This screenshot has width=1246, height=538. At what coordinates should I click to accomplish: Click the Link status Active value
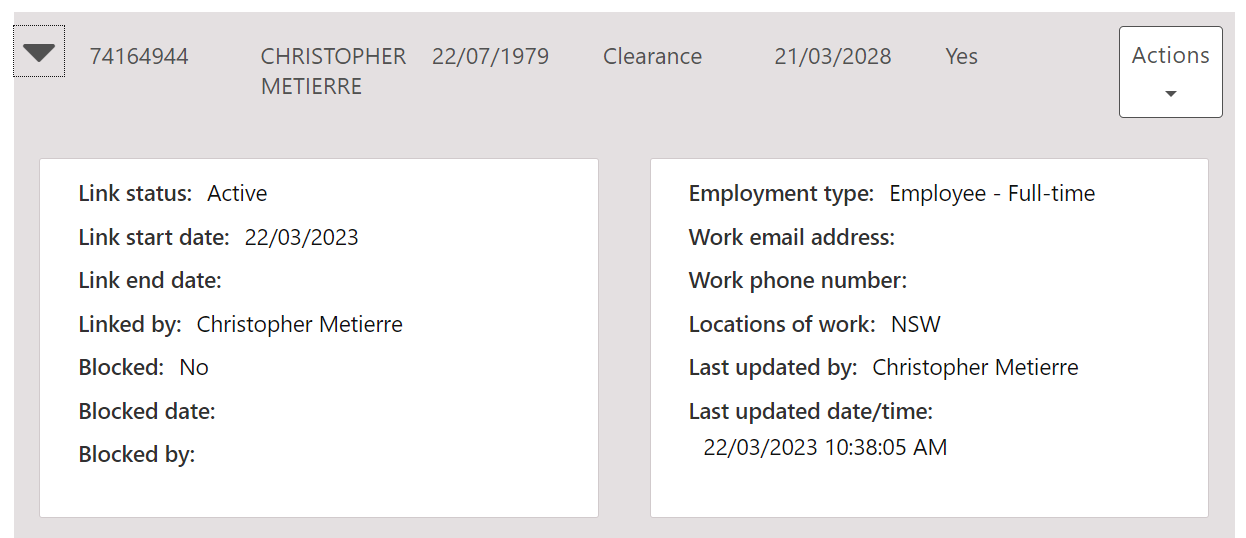(x=237, y=194)
